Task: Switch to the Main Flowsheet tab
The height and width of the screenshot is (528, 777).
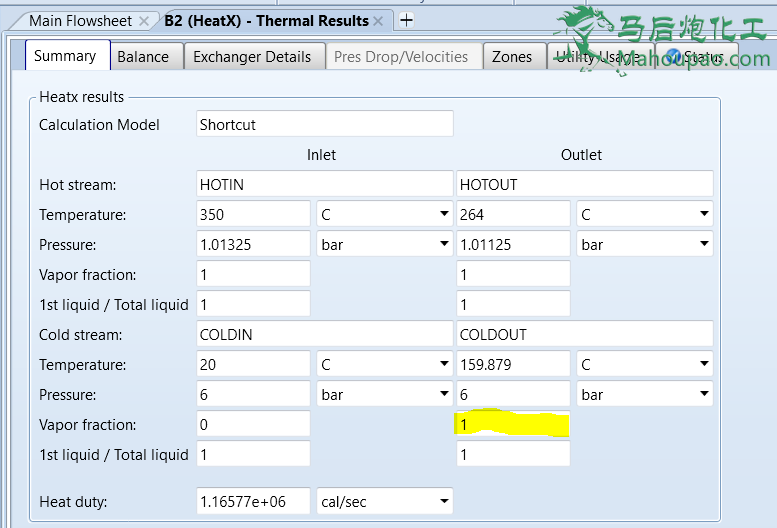Action: click(80, 21)
